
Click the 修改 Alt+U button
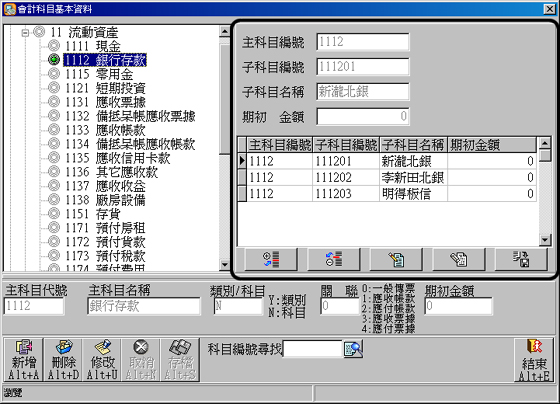(102, 360)
